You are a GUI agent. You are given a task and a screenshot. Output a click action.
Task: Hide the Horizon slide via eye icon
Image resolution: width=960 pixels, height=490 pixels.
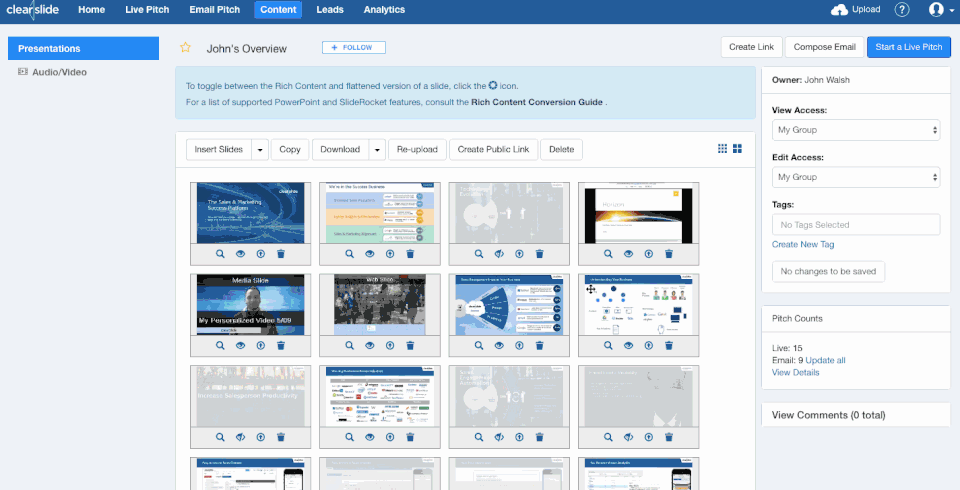(628, 254)
